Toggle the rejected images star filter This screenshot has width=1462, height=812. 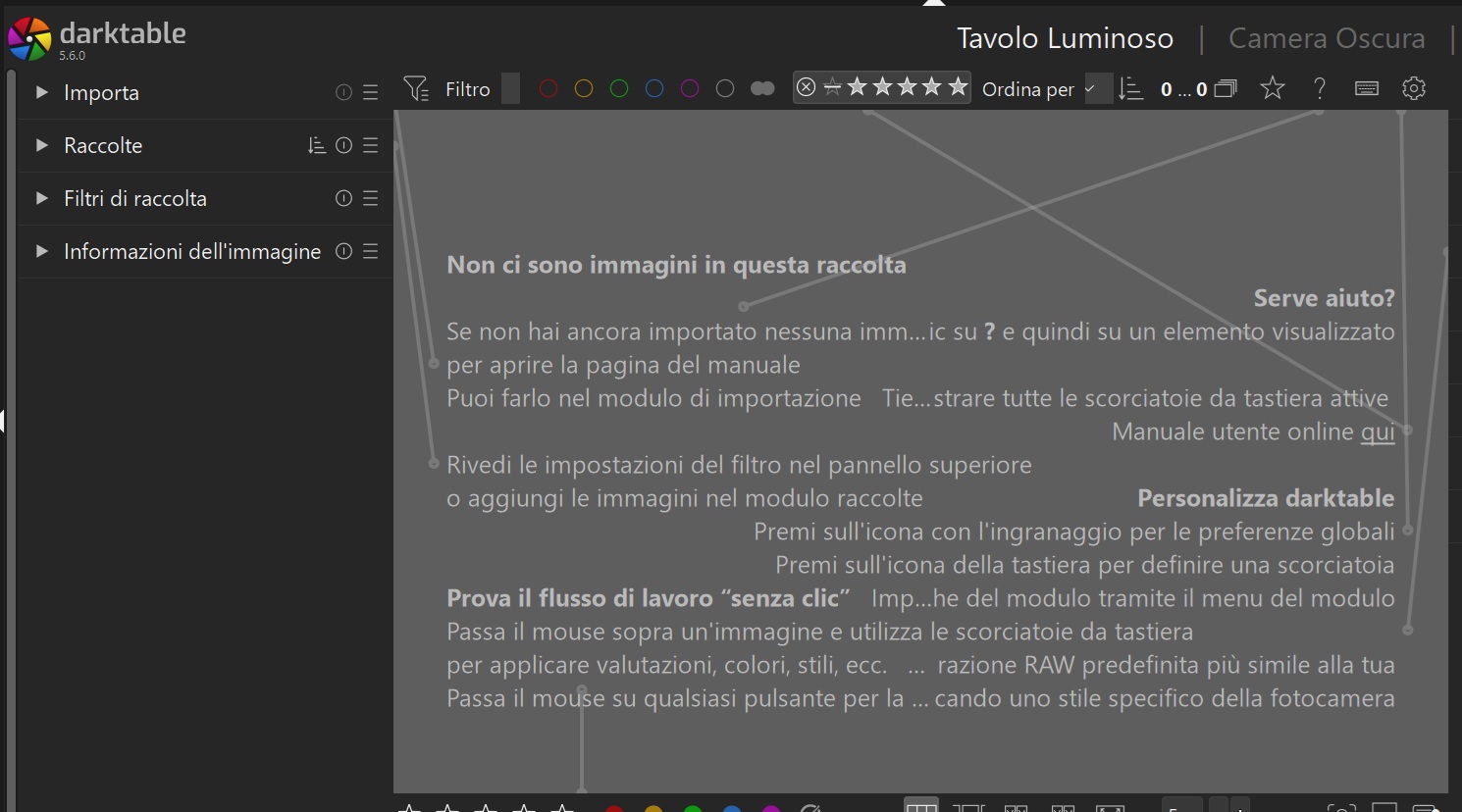832,87
